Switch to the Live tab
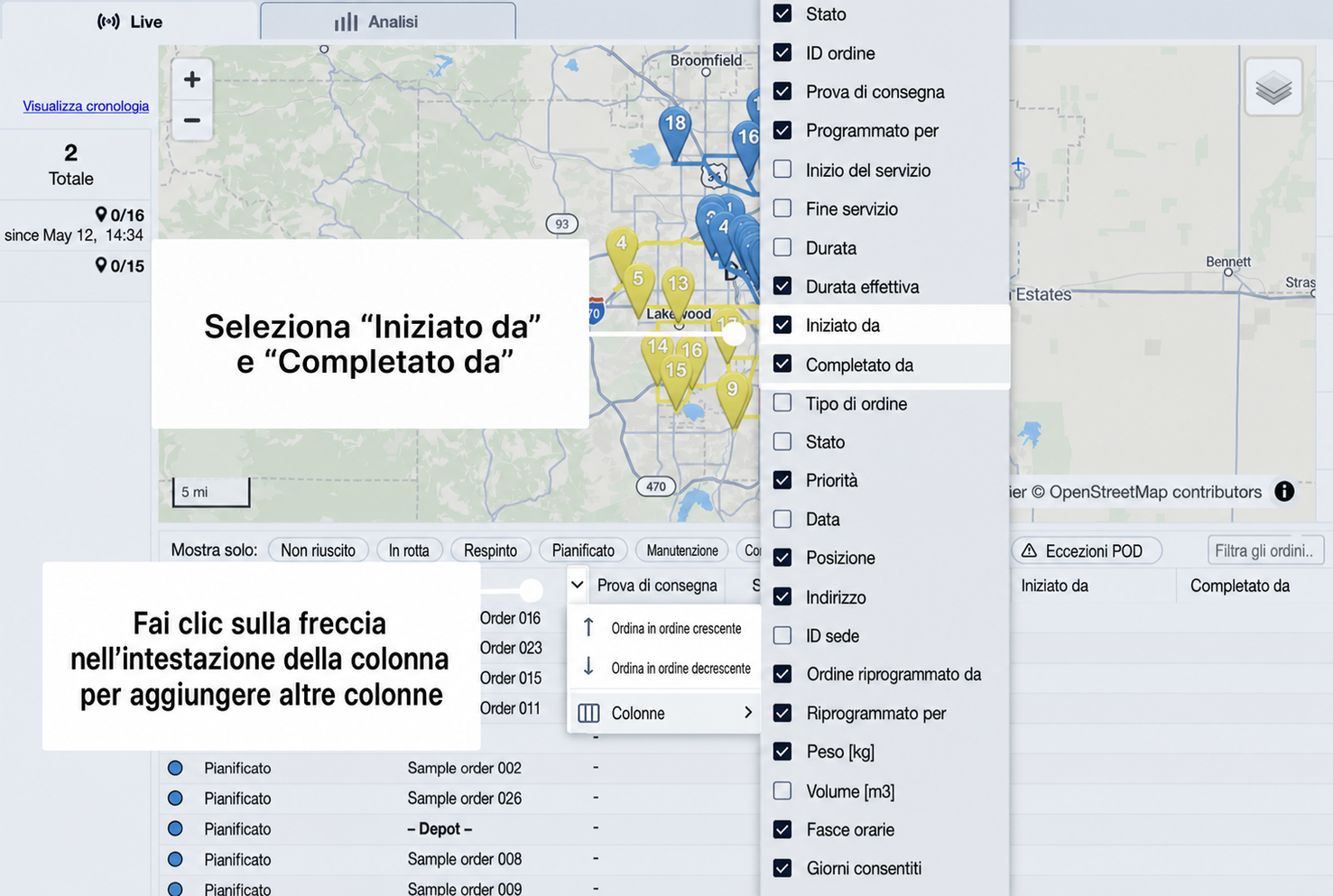 [130, 22]
